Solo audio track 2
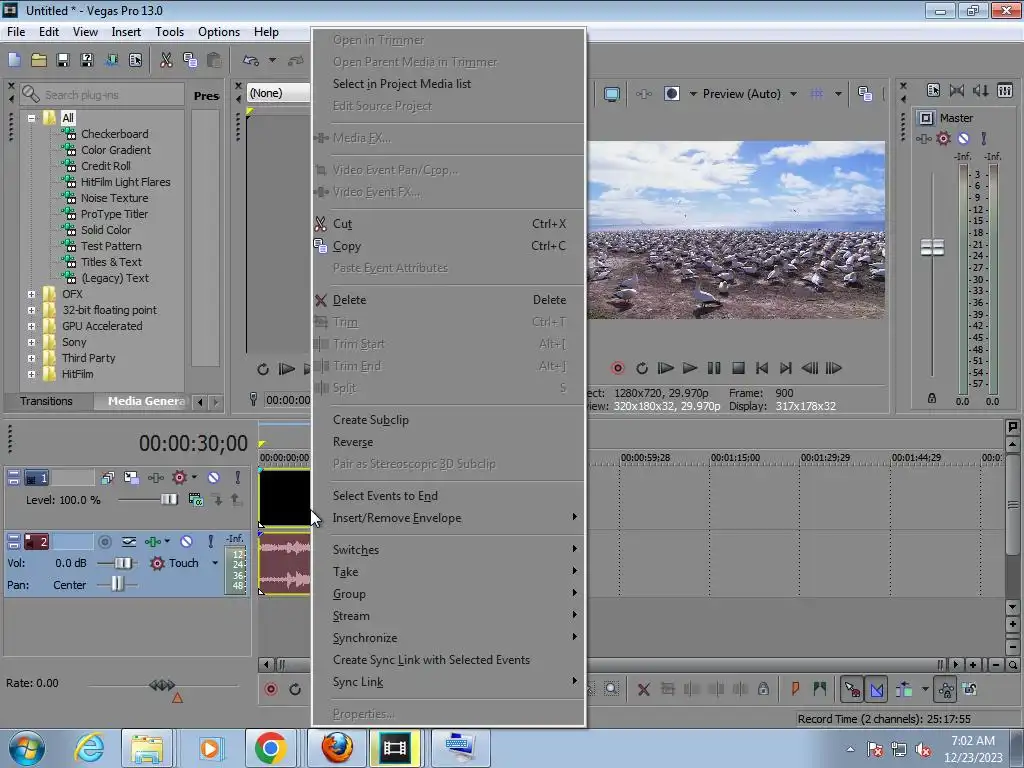Screen dimensions: 1024x768 point(210,541)
